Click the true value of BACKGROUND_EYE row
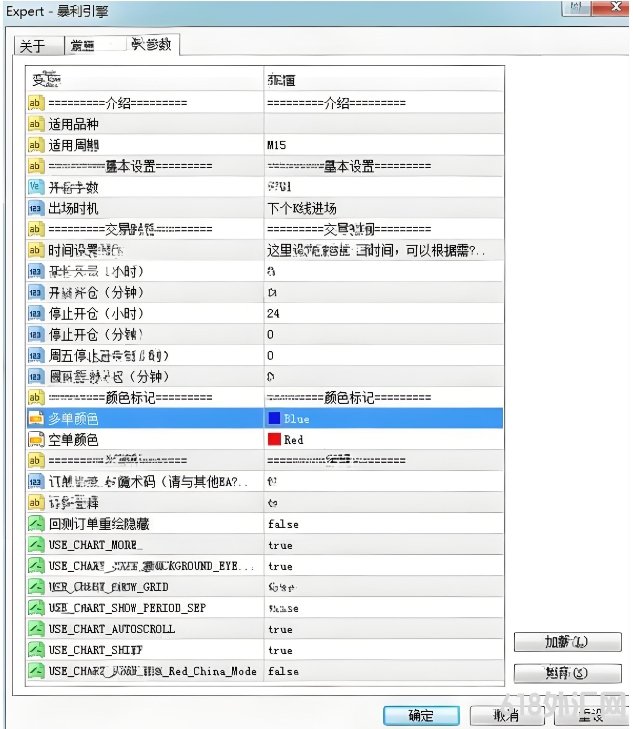Image resolution: width=633 pixels, height=729 pixels. [x=280, y=566]
